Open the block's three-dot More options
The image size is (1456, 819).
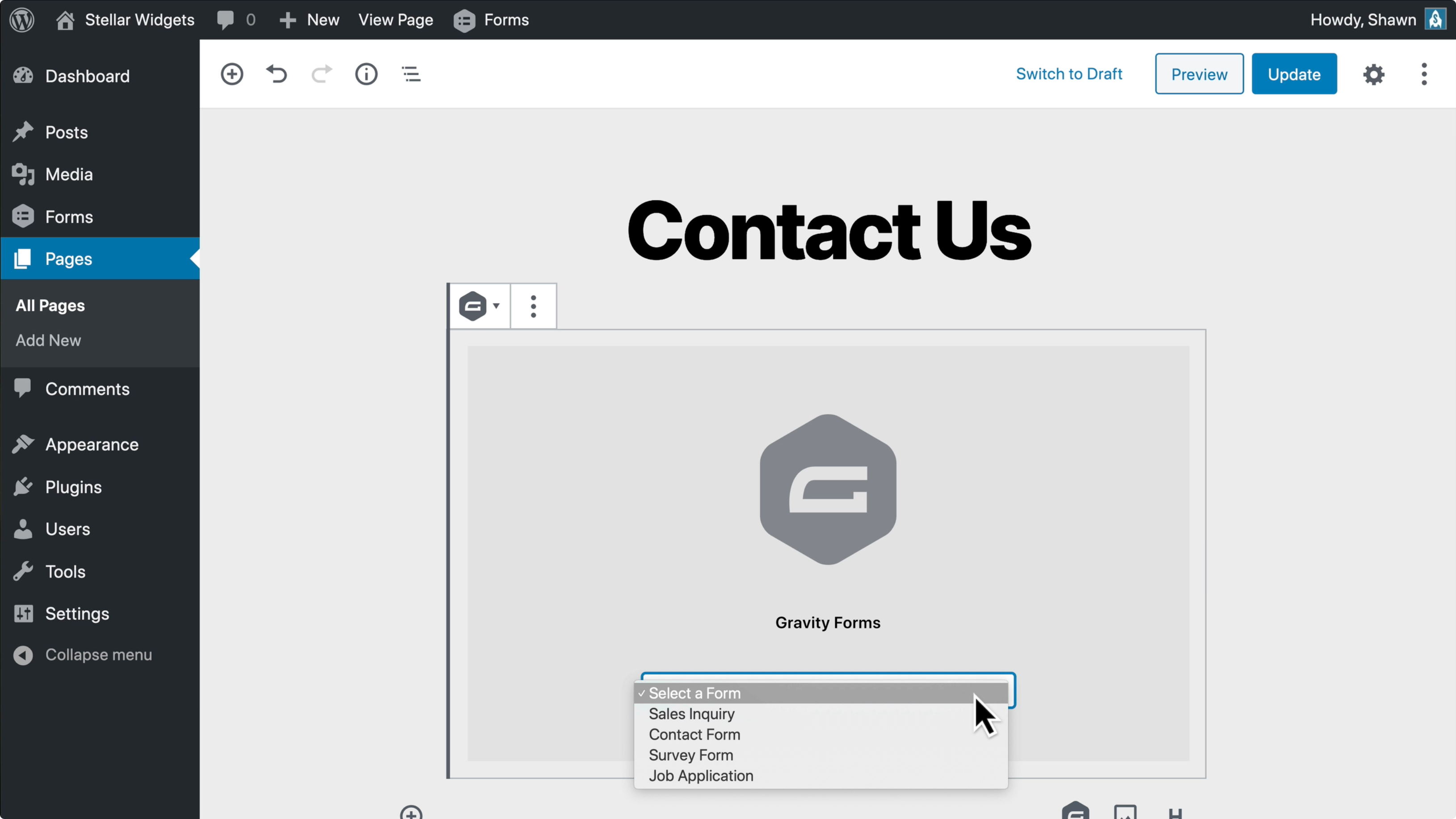(x=533, y=306)
